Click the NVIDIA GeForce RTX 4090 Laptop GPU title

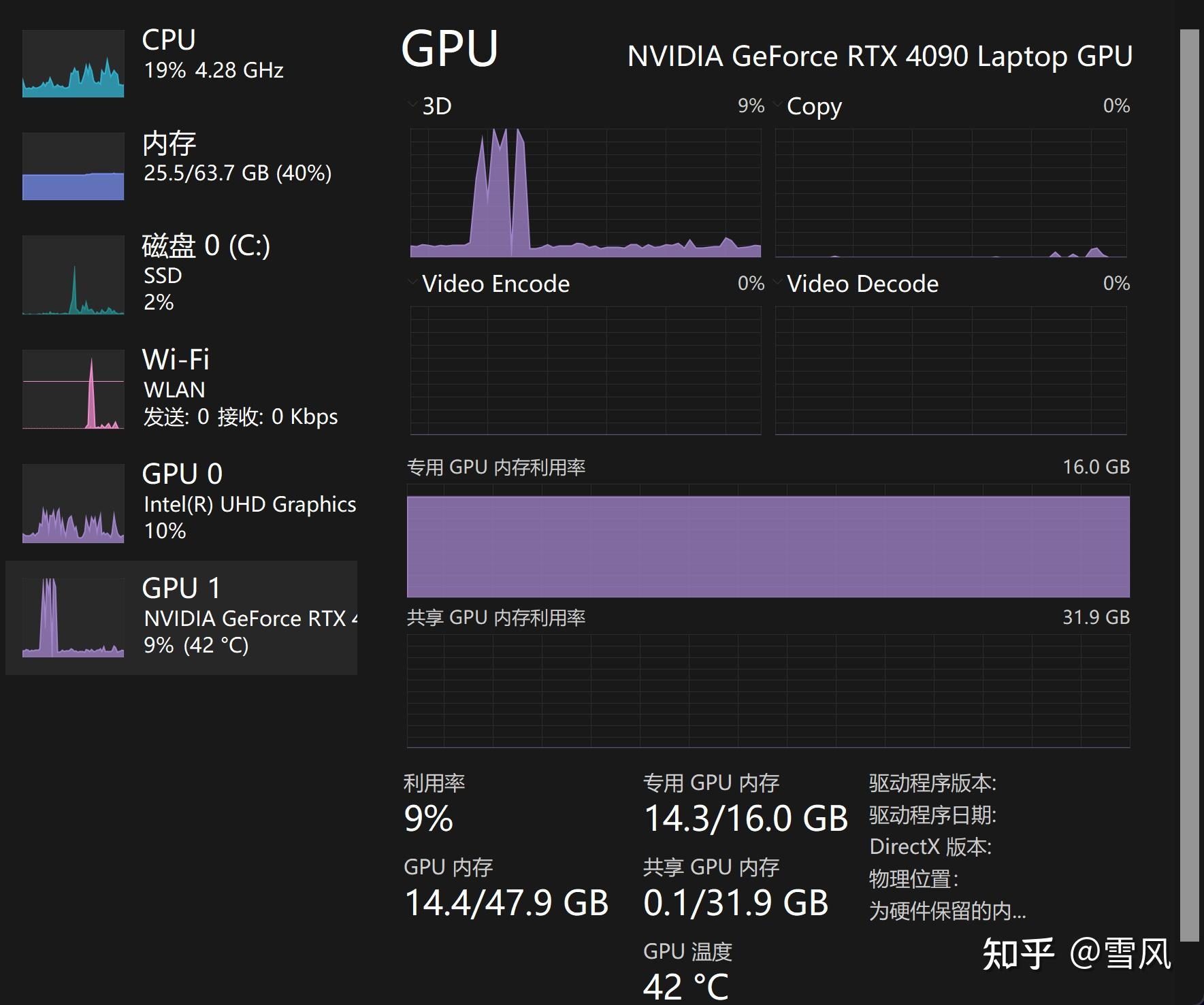coord(879,56)
